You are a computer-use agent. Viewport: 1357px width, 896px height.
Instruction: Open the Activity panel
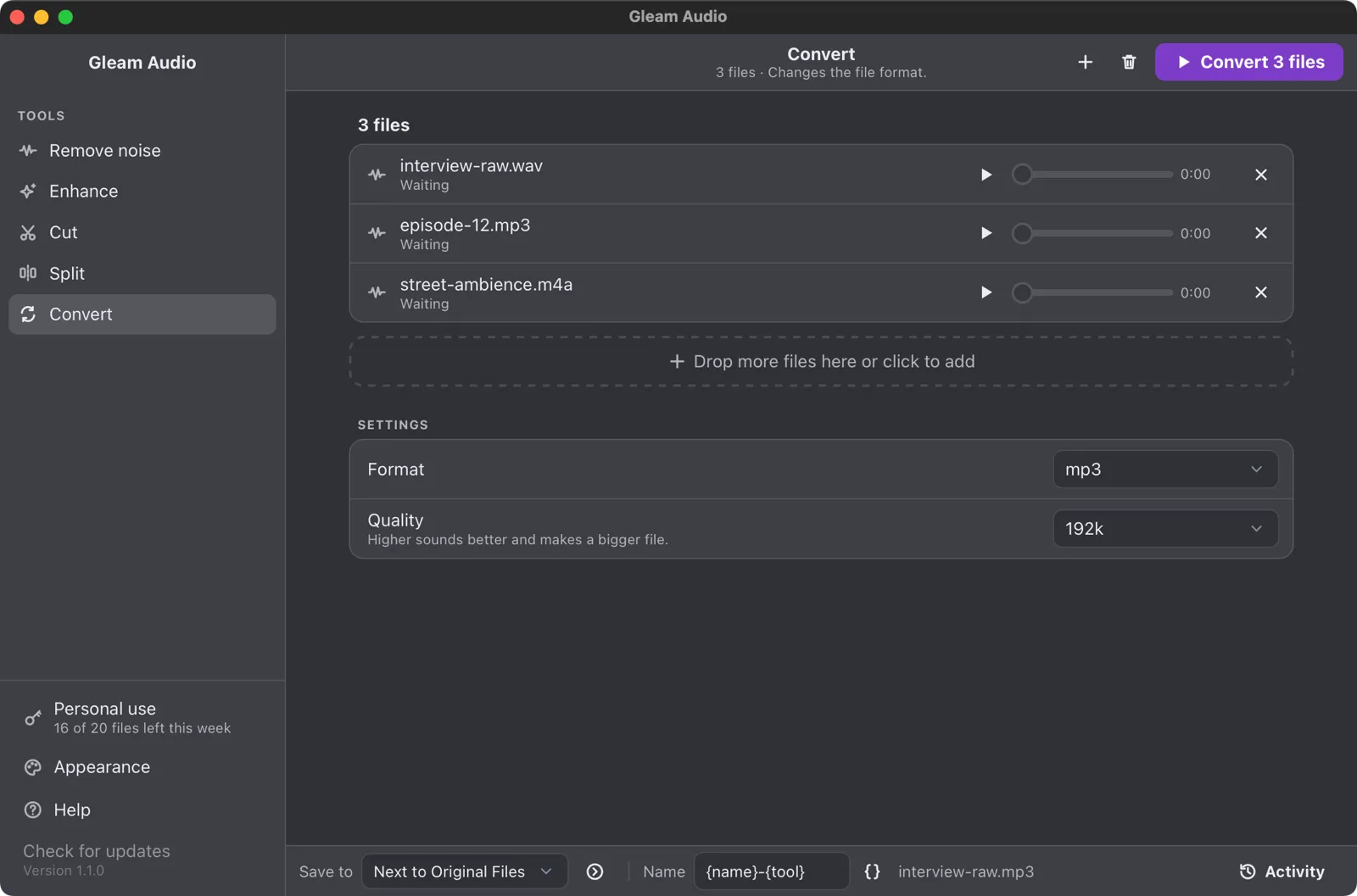pos(1282,871)
